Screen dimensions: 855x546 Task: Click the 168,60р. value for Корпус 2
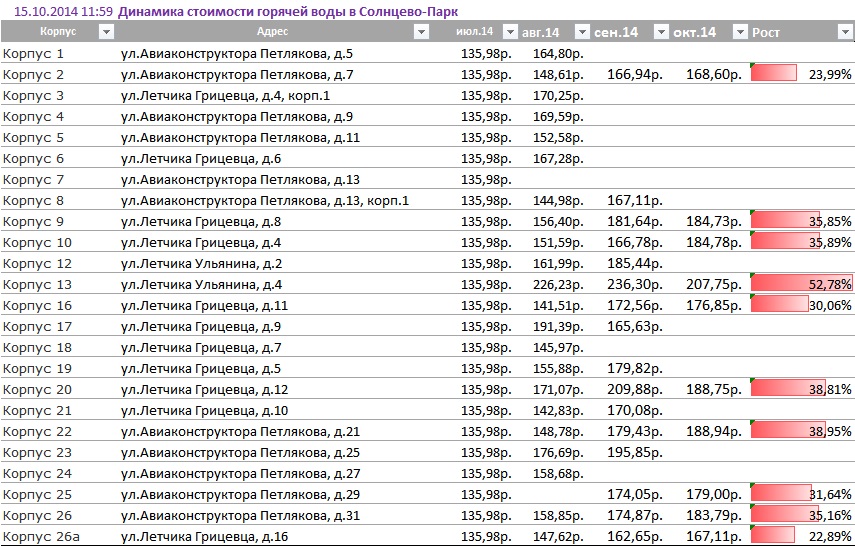pos(714,75)
